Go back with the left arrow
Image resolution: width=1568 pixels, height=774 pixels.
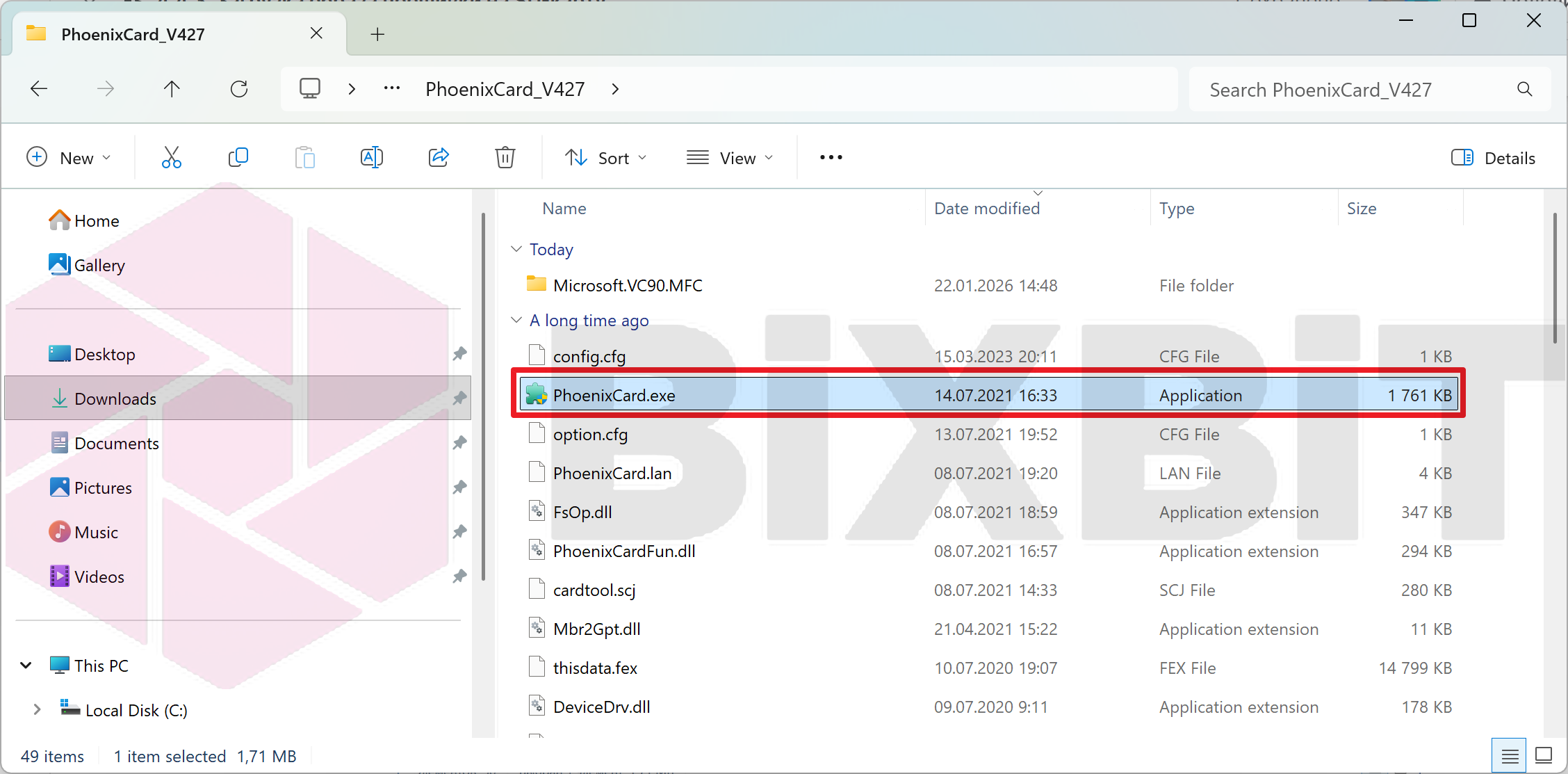[39, 89]
